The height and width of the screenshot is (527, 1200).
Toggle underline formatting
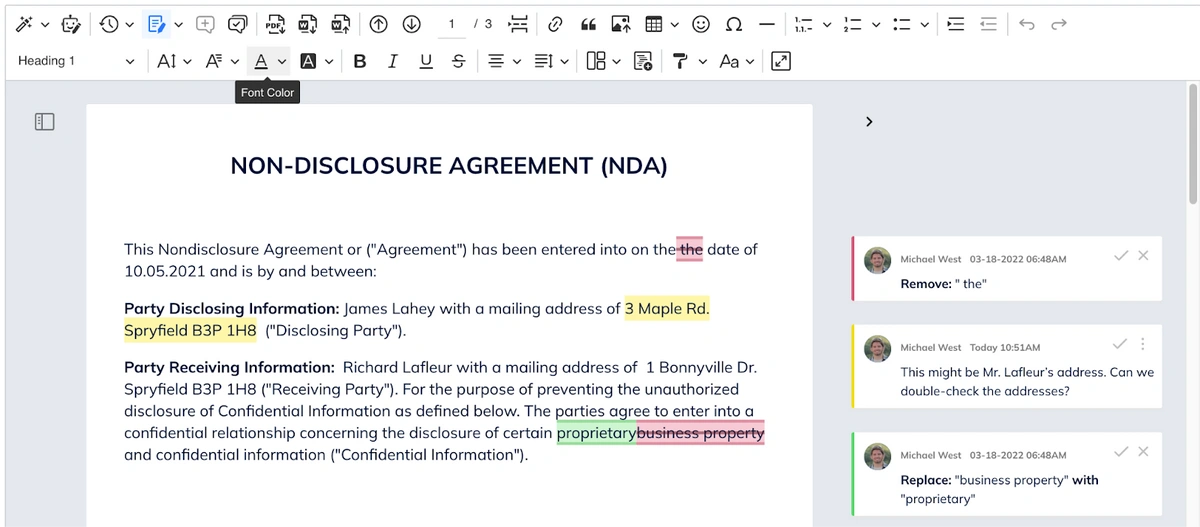click(x=426, y=61)
